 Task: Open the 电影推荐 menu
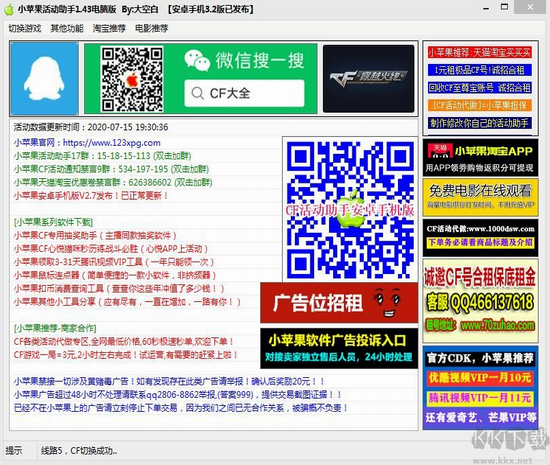(152, 28)
